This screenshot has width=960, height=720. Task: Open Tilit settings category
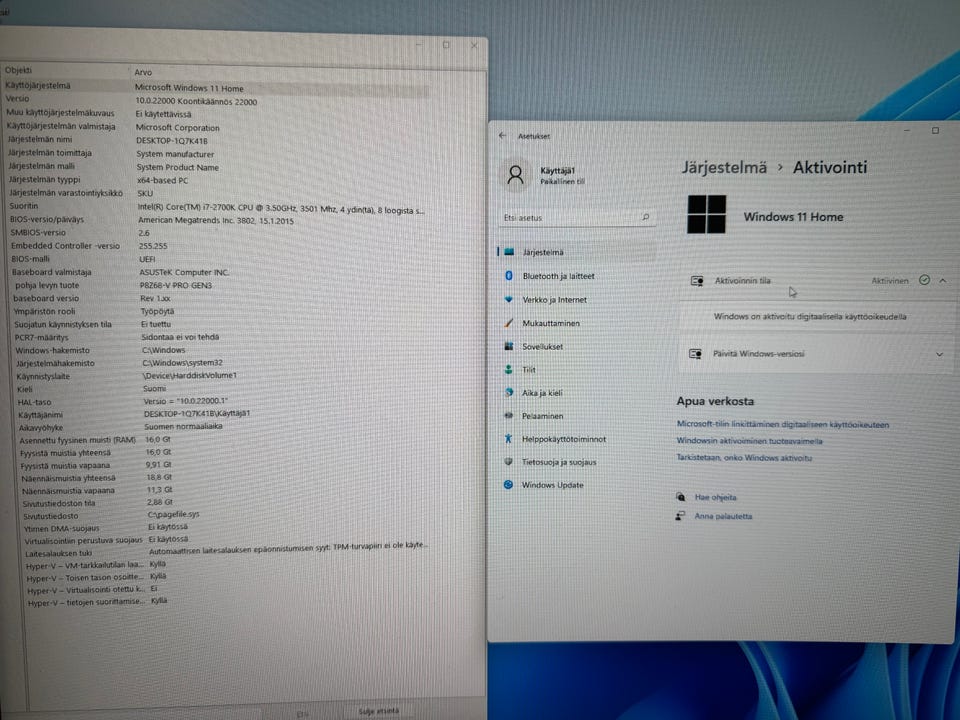tap(577, 369)
